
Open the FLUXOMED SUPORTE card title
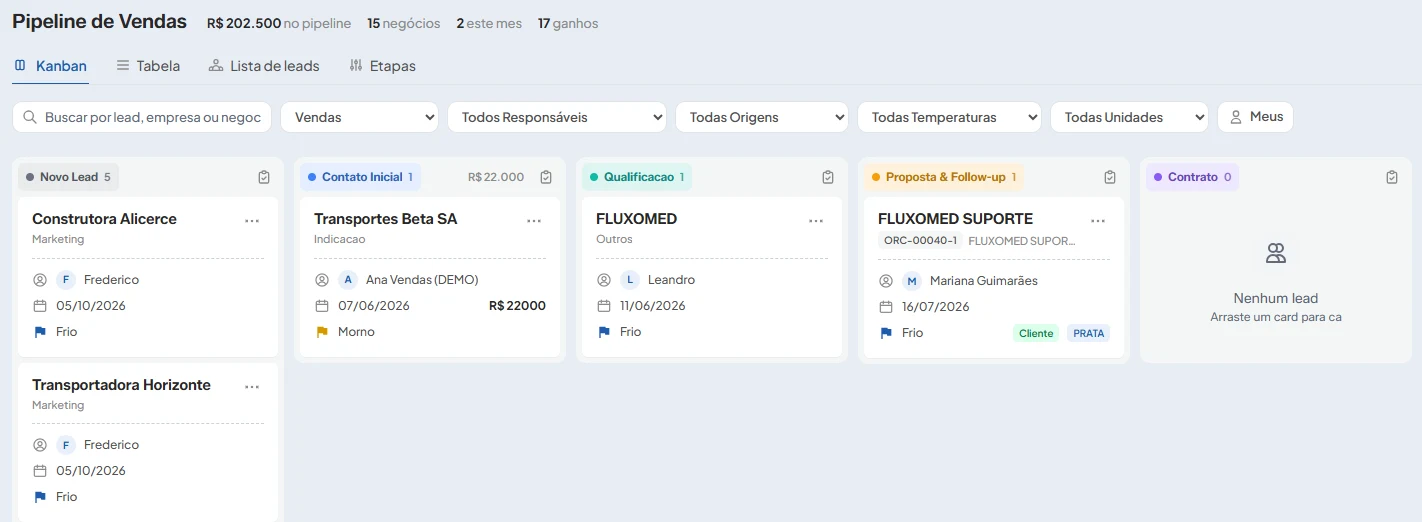[955, 219]
